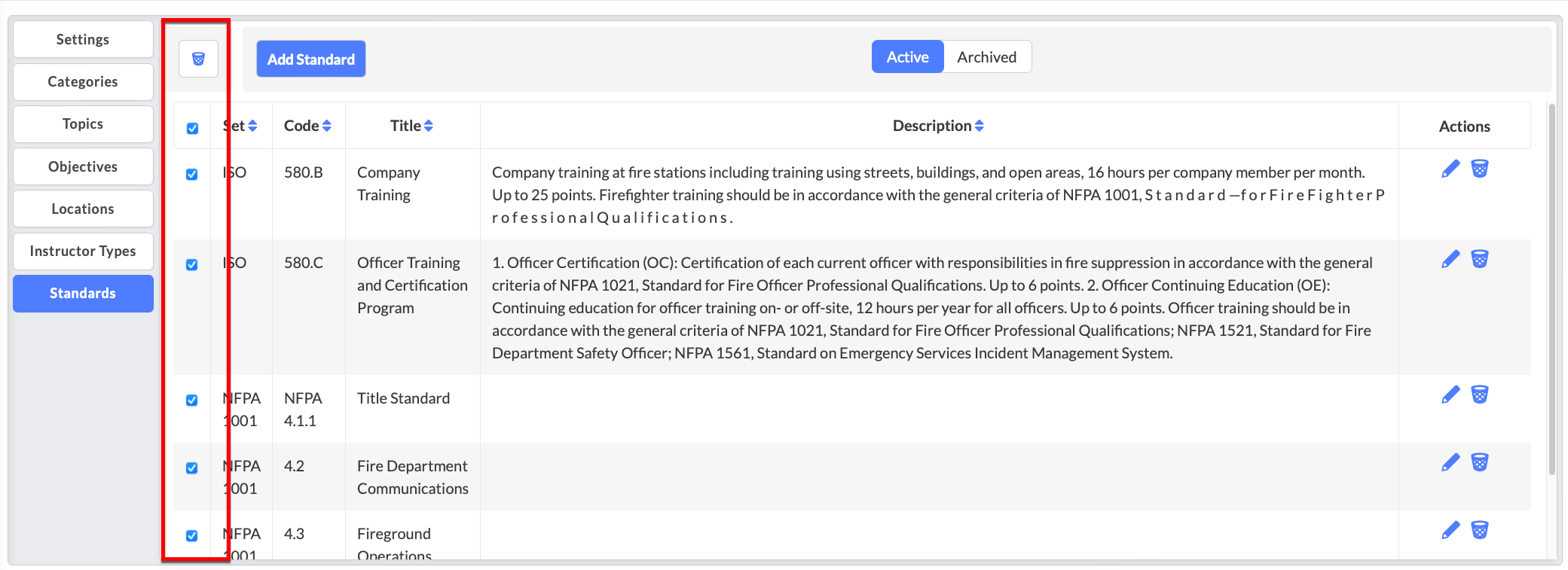Viewport: 1568px width, 570px height.
Task: Delete the Officer Training and Certification Program
Action: 1480,259
